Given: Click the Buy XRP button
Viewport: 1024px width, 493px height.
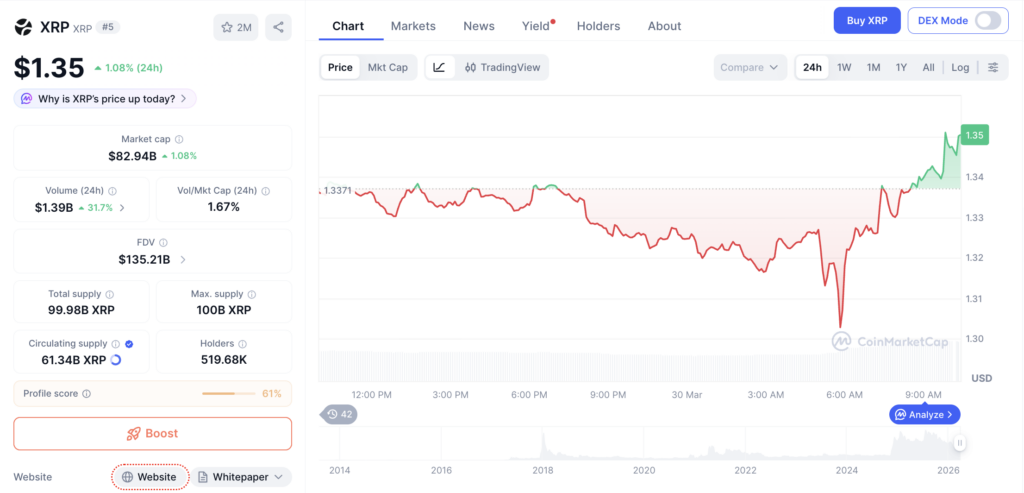Looking at the screenshot, I should pos(867,20).
